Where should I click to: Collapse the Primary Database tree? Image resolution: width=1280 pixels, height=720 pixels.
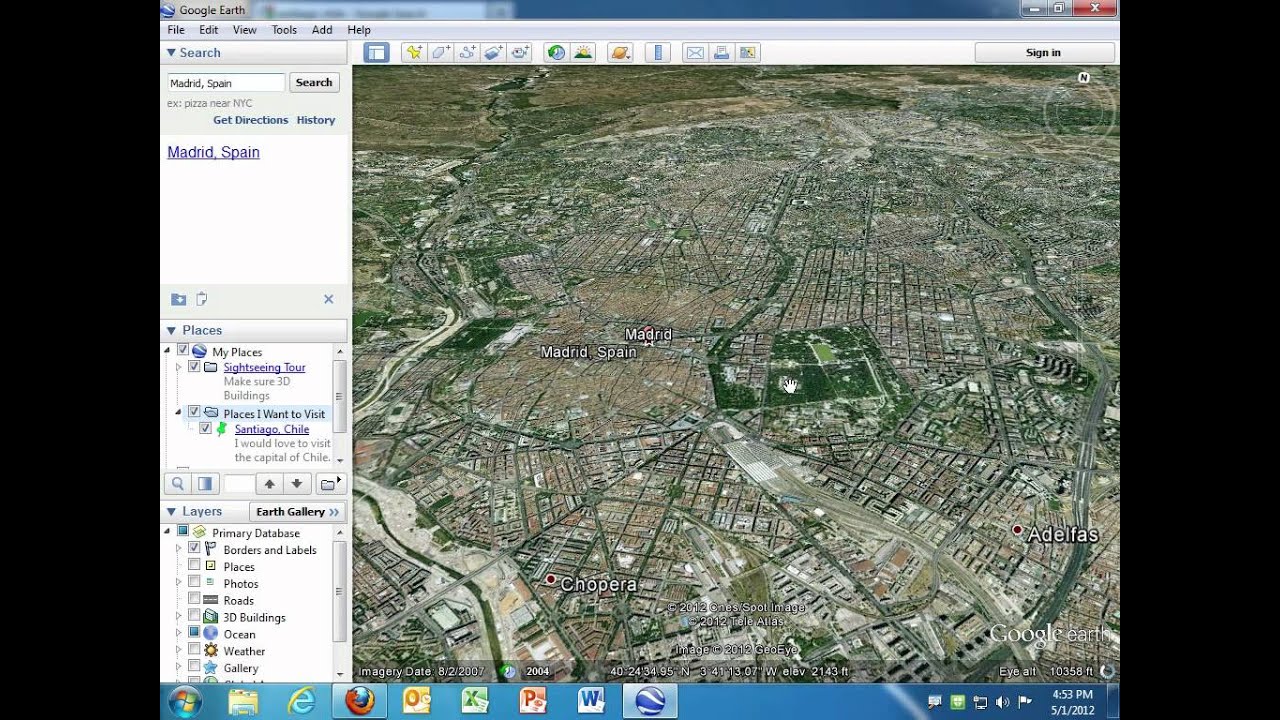[x=168, y=532]
